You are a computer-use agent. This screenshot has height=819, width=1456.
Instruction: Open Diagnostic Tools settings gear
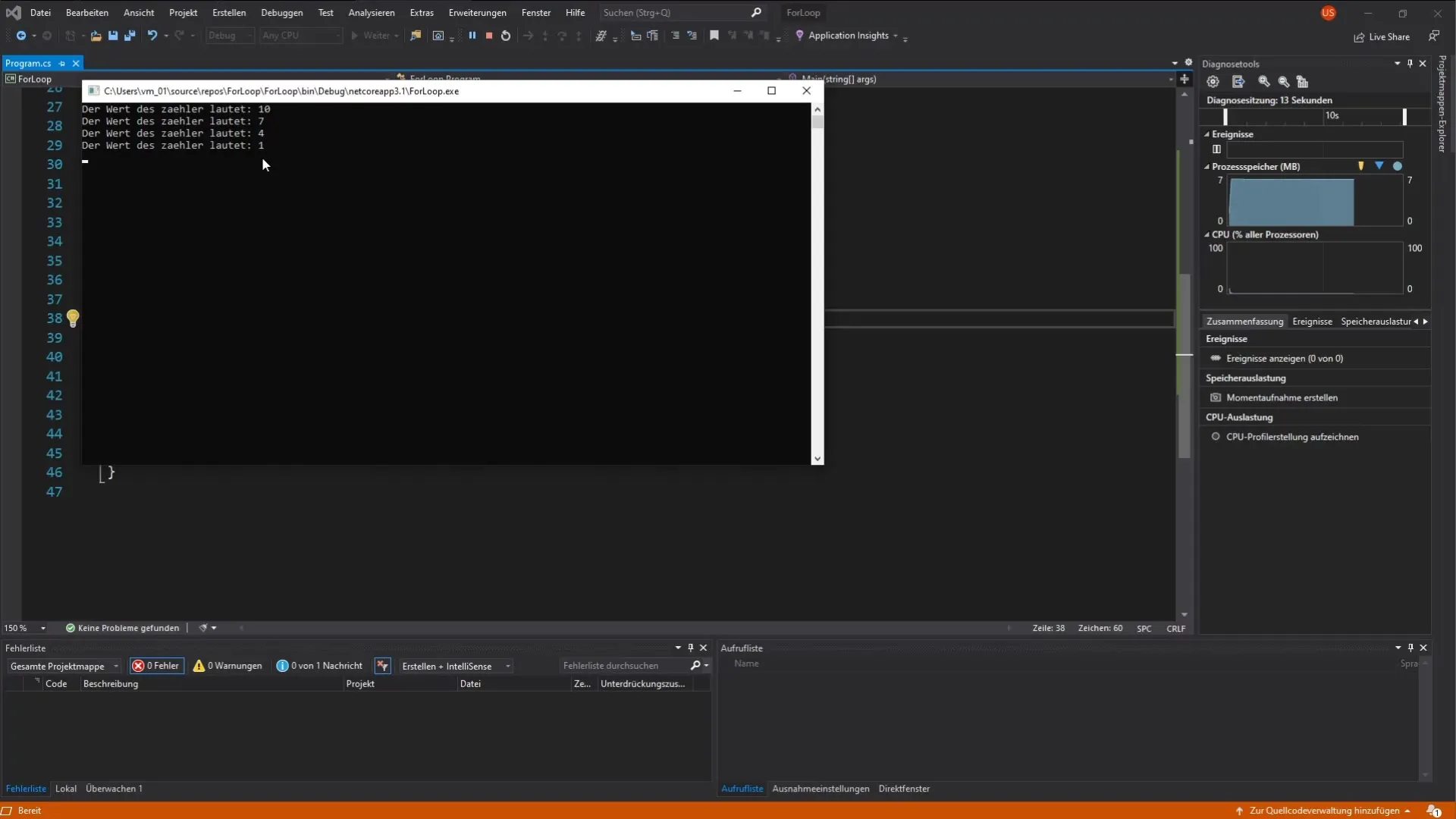(1213, 82)
